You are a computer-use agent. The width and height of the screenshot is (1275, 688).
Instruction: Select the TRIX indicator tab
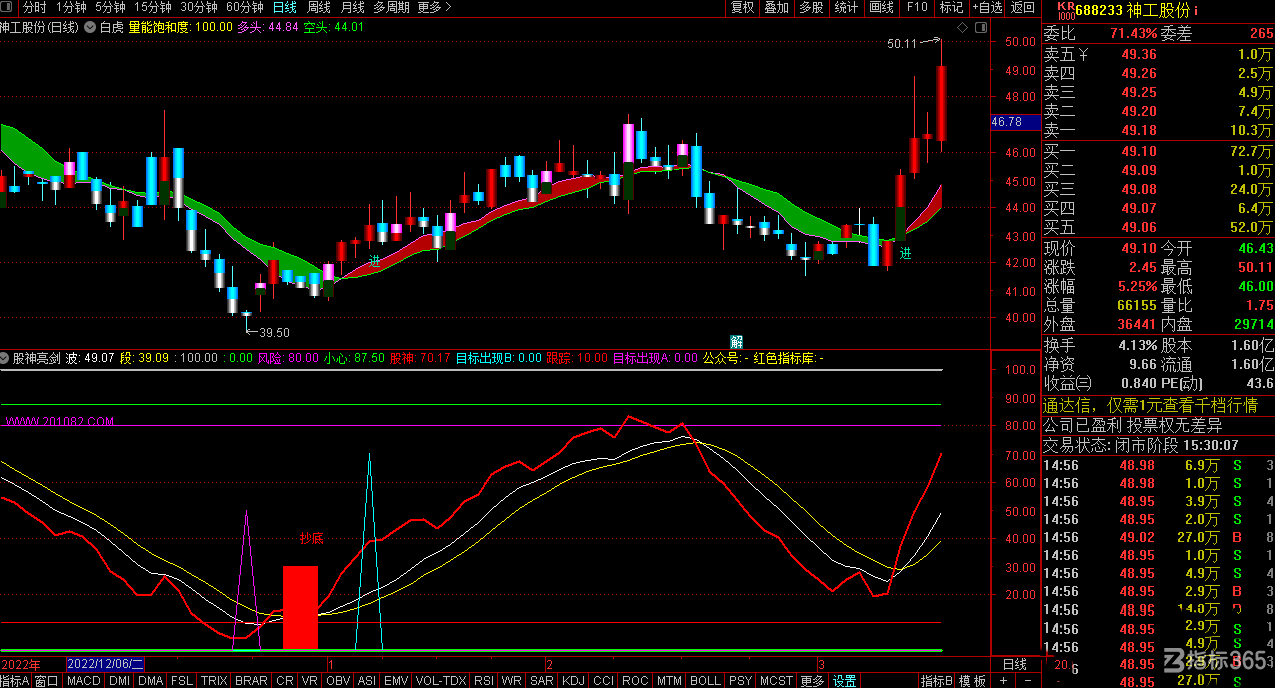point(214,681)
